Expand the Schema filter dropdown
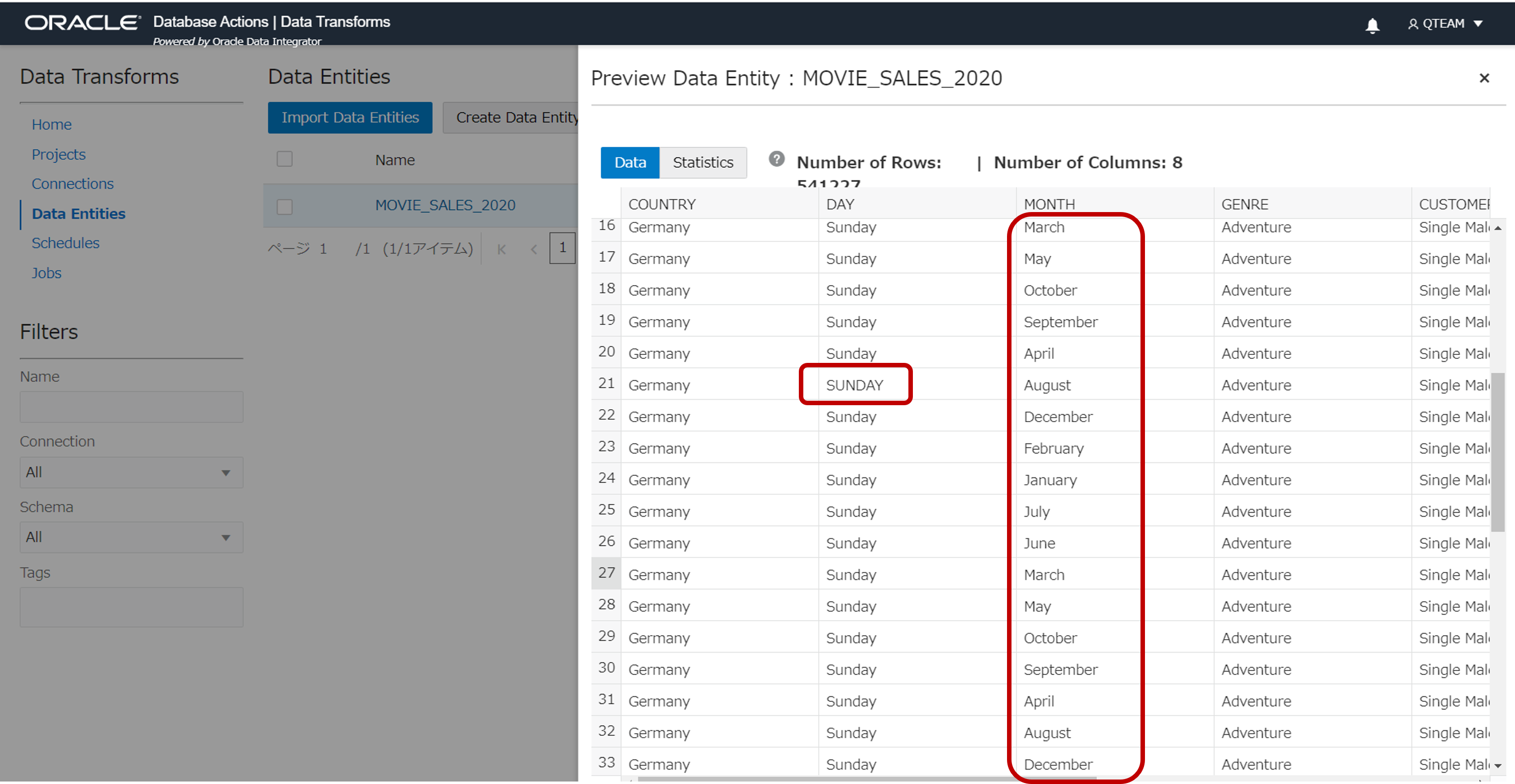1515x784 pixels. point(131,537)
